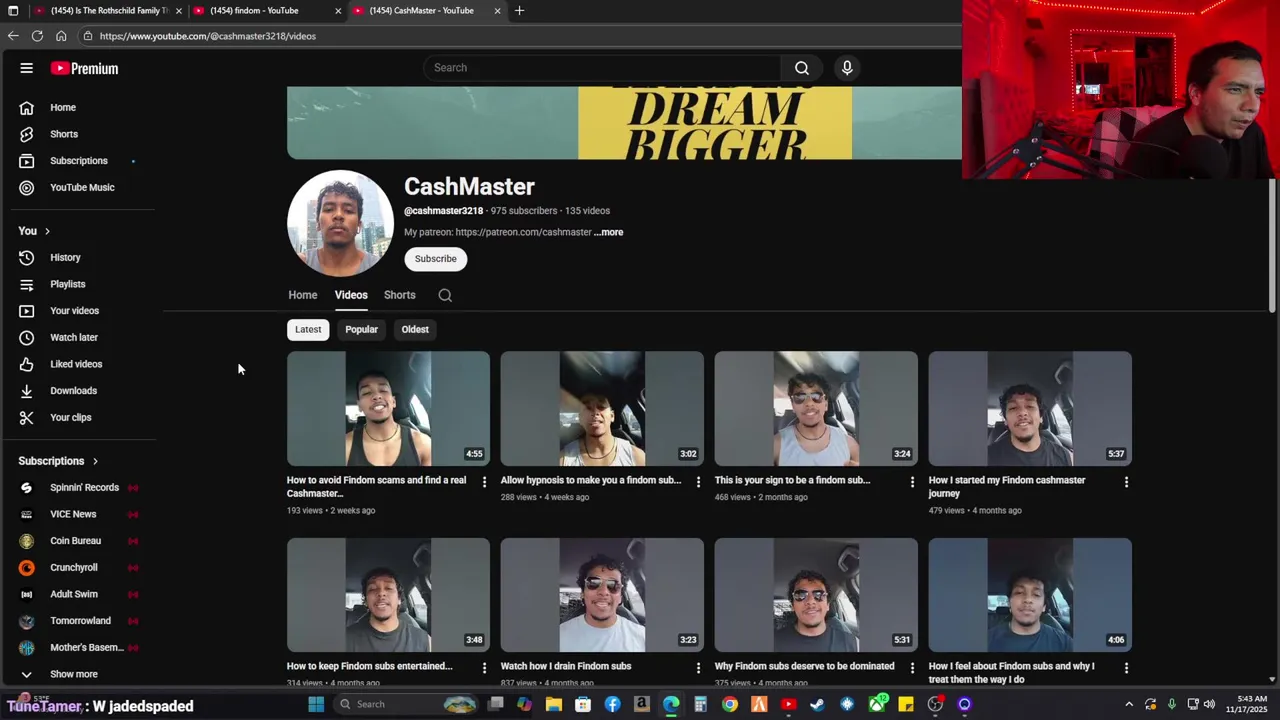Open File Explorer from taskbar

coord(554,704)
